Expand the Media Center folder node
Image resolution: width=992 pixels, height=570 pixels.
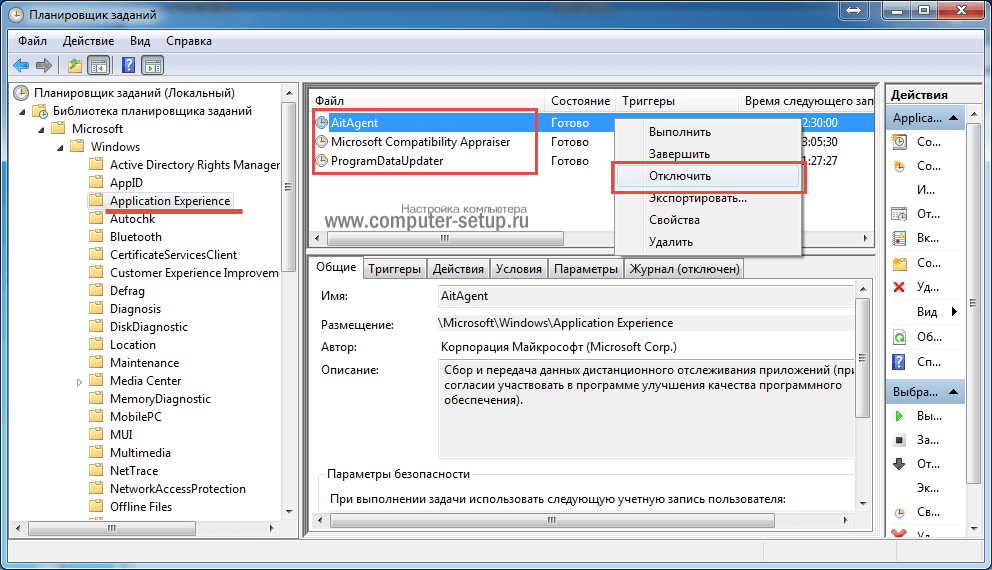pos(79,382)
